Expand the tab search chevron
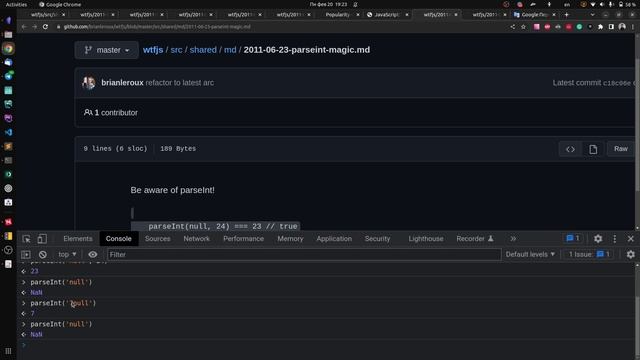 pos(592,15)
